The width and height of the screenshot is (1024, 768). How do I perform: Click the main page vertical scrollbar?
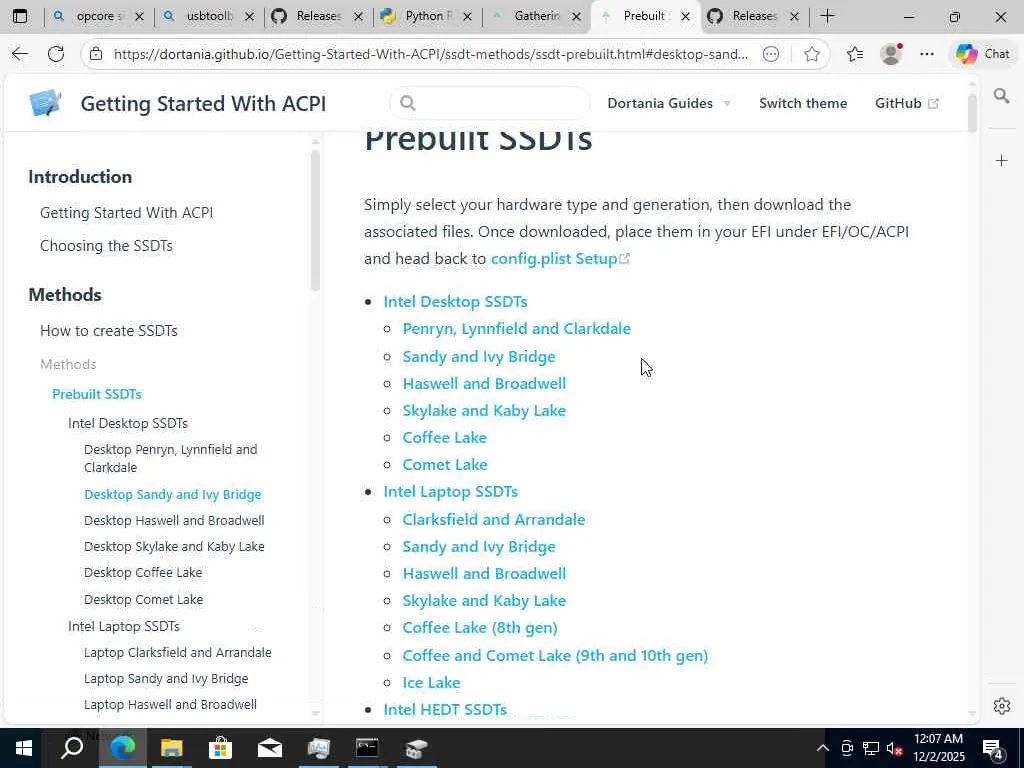pyautogui.click(x=972, y=112)
